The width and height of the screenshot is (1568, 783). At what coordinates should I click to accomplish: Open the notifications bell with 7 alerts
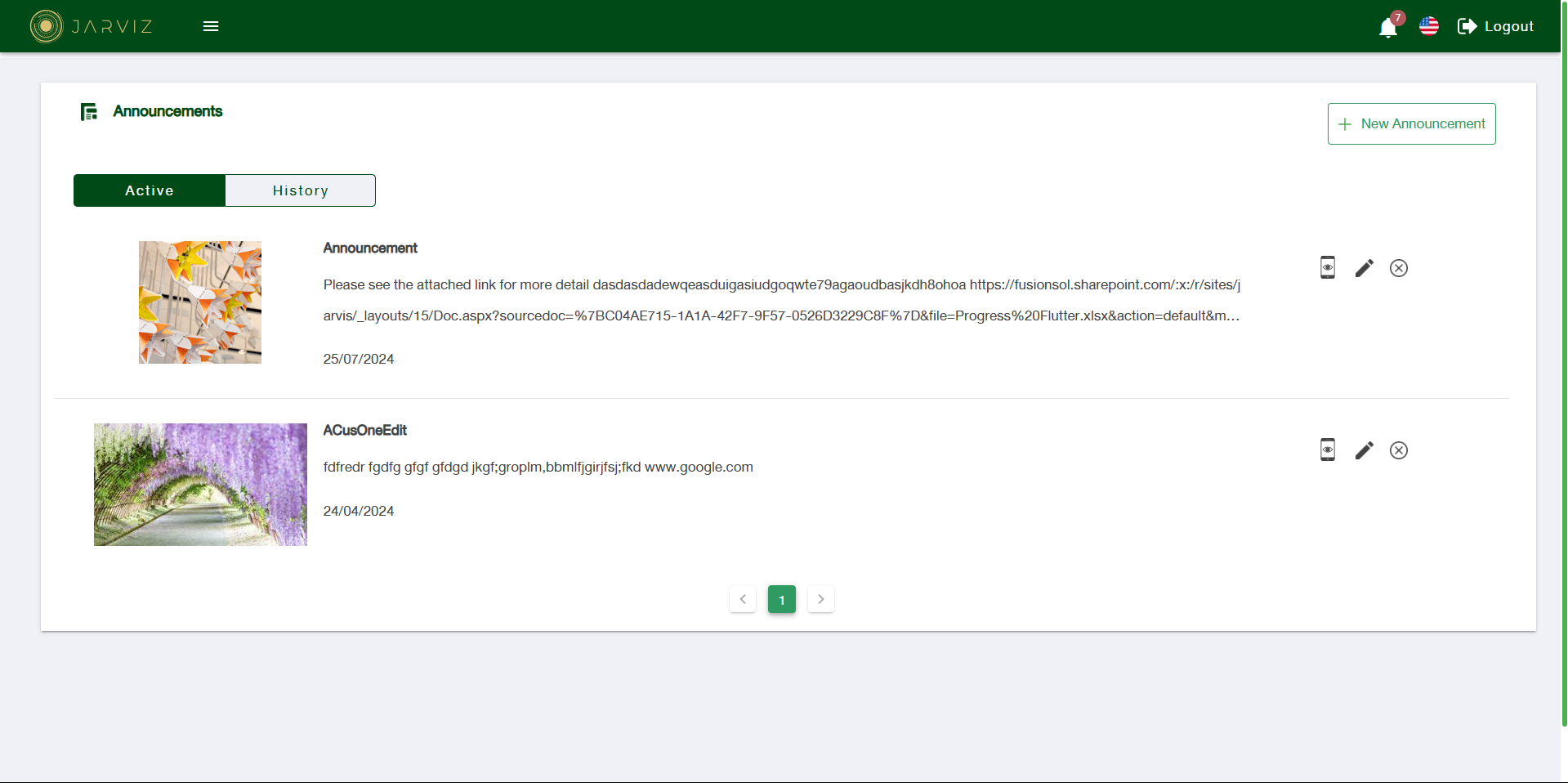click(1387, 27)
